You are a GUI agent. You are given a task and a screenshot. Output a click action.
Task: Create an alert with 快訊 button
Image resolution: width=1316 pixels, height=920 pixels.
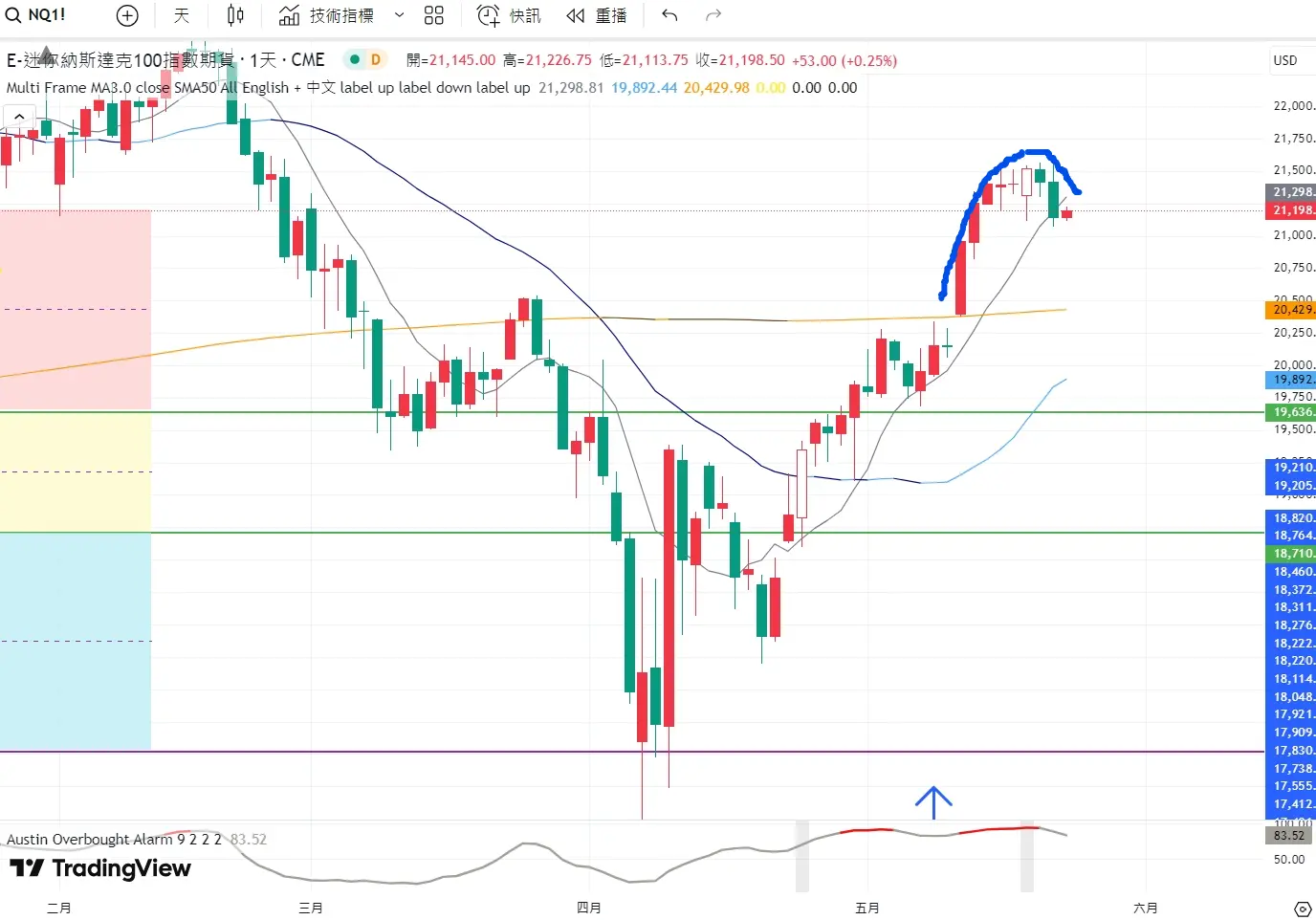pos(509,15)
